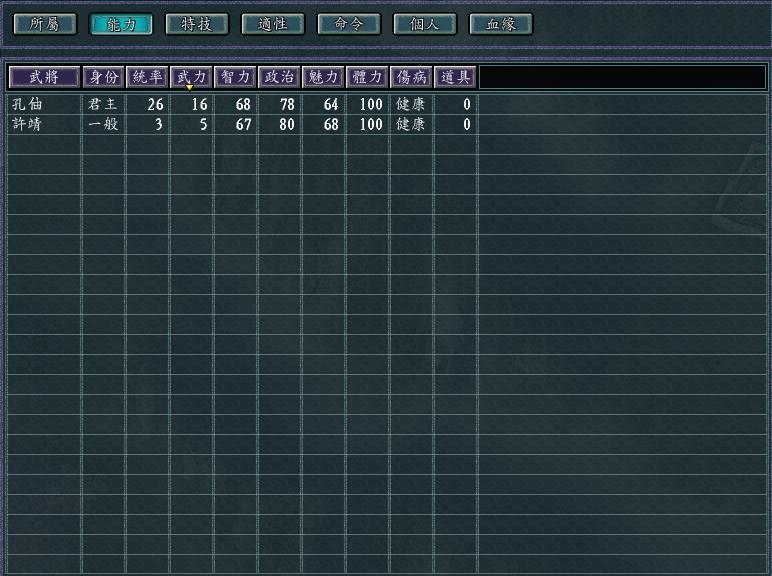Click 孔伷's 魅力 value 64
772x576 pixels.
[x=331, y=104]
